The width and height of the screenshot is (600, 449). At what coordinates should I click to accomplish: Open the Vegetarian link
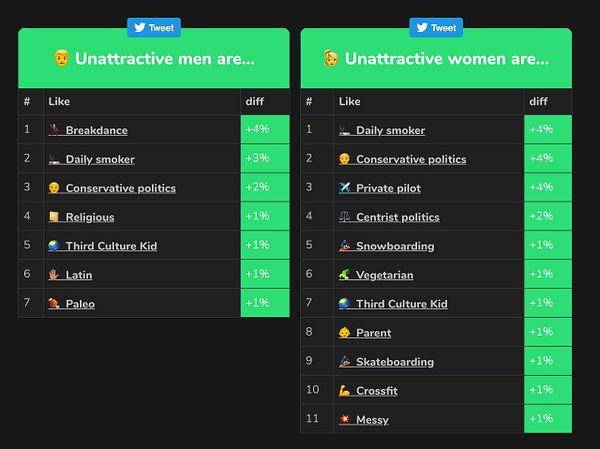point(384,276)
